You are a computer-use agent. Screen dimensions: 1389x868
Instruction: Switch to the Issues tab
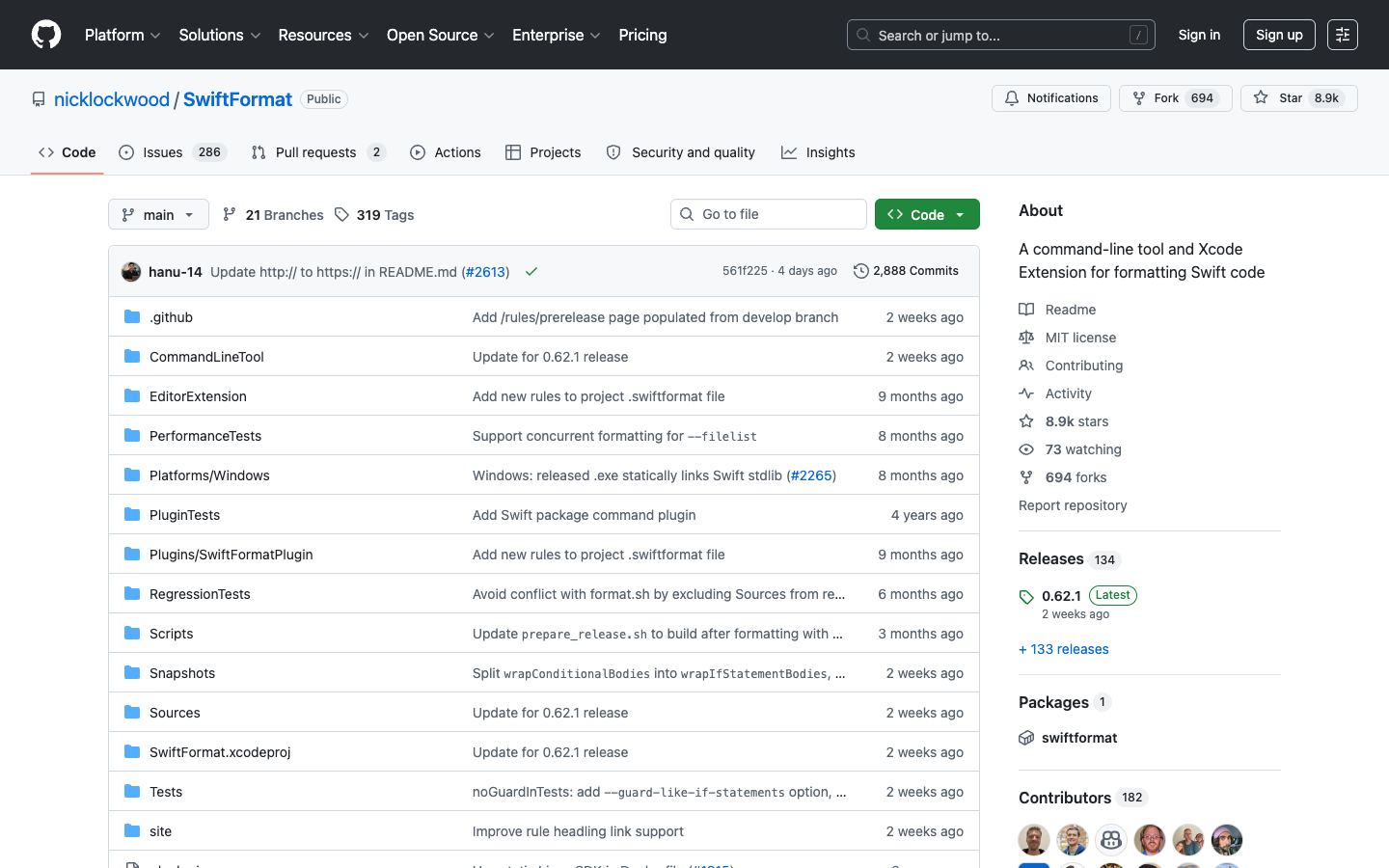[173, 152]
